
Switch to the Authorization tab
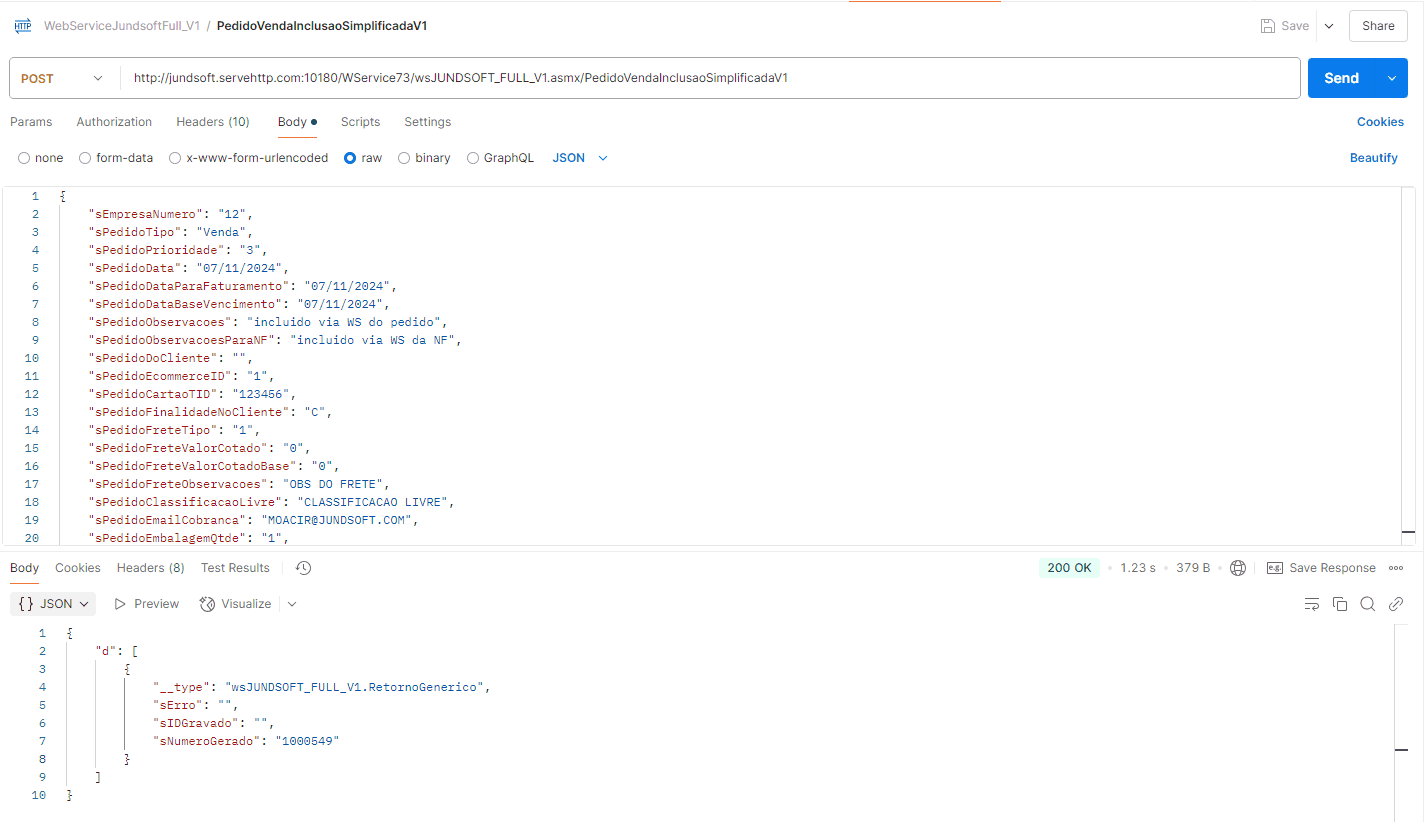[114, 122]
